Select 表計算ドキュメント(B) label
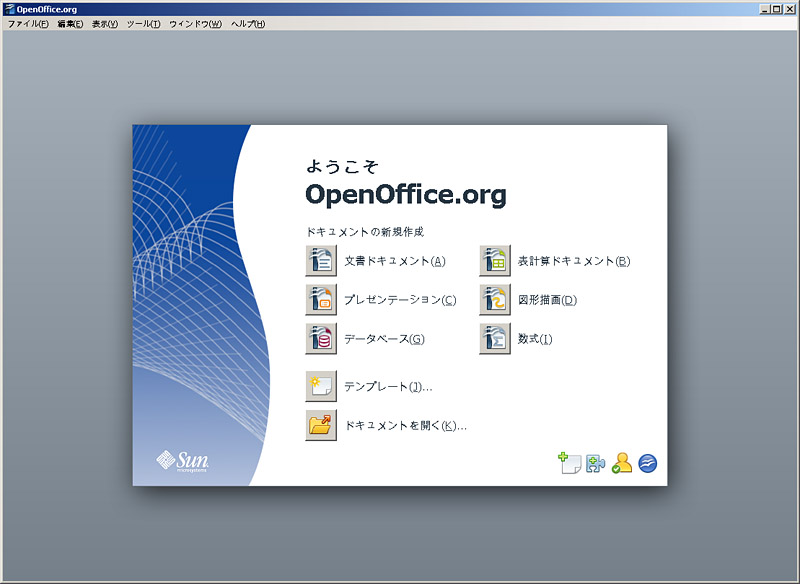The height and width of the screenshot is (584, 800). (x=574, y=261)
